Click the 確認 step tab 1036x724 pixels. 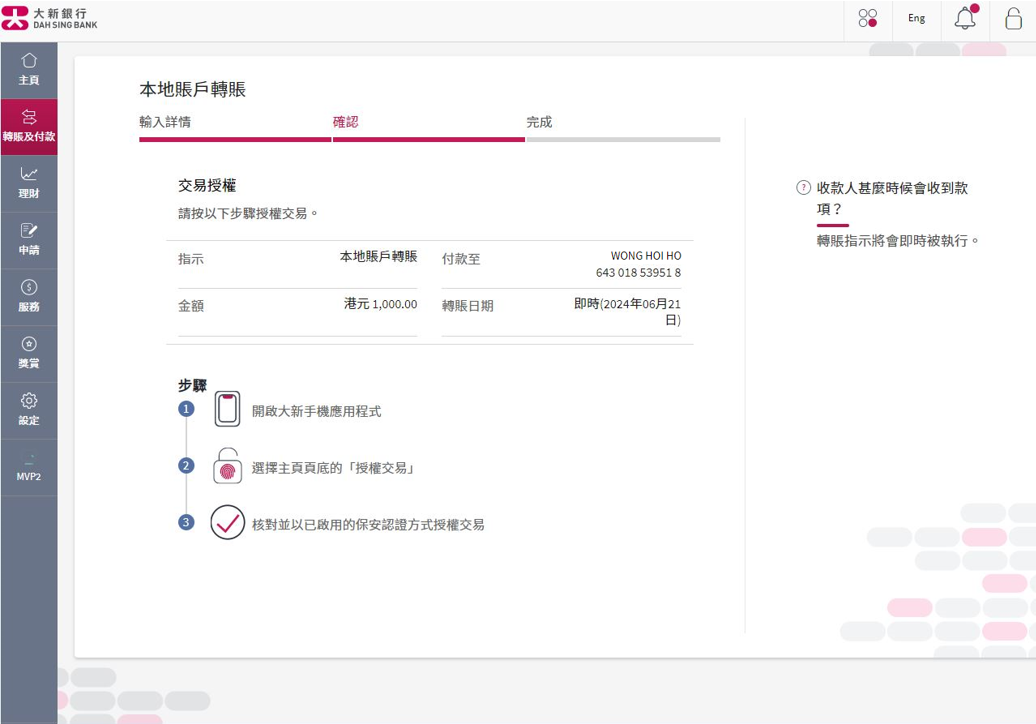(346, 122)
